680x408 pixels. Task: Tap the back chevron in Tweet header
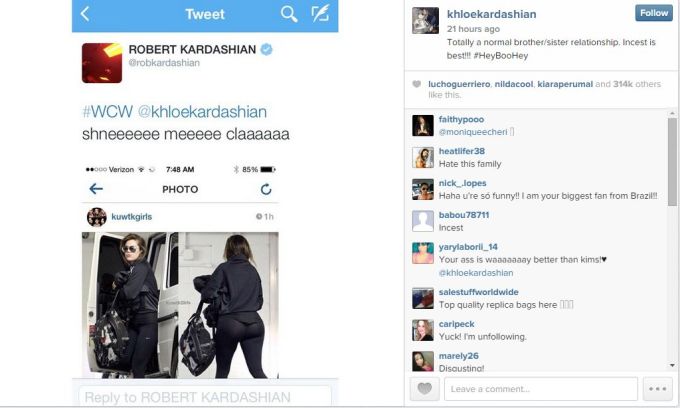pyautogui.click(x=85, y=14)
